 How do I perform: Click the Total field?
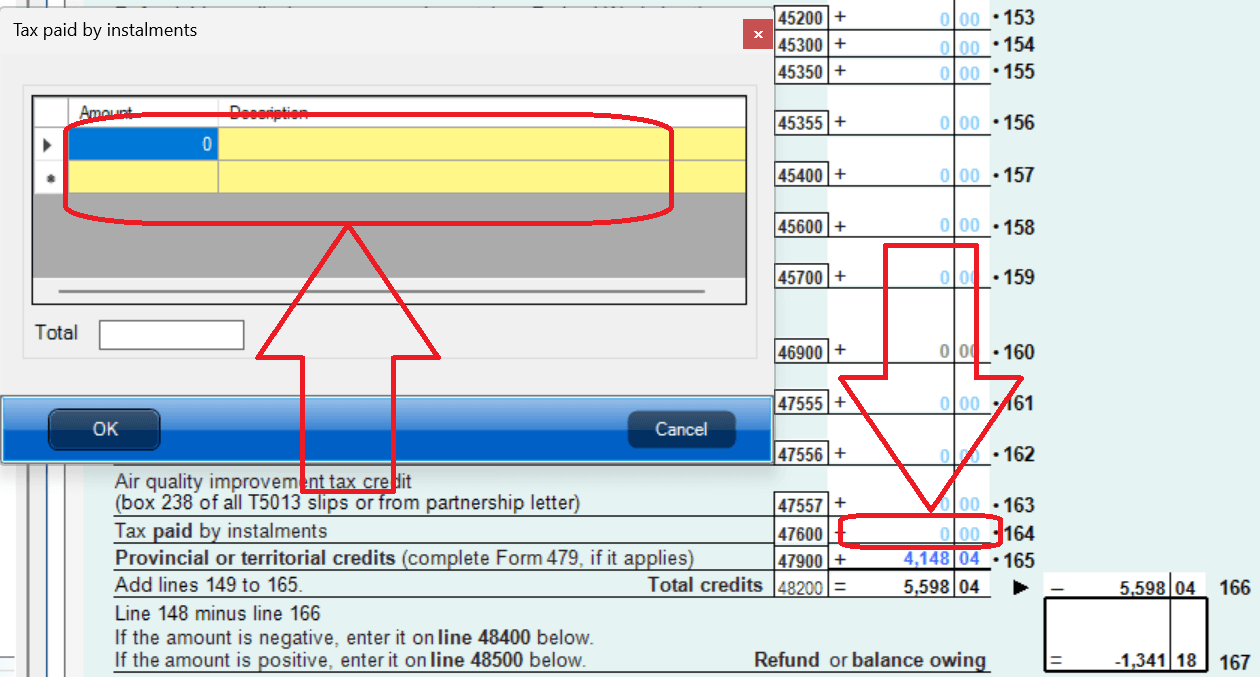[171, 335]
